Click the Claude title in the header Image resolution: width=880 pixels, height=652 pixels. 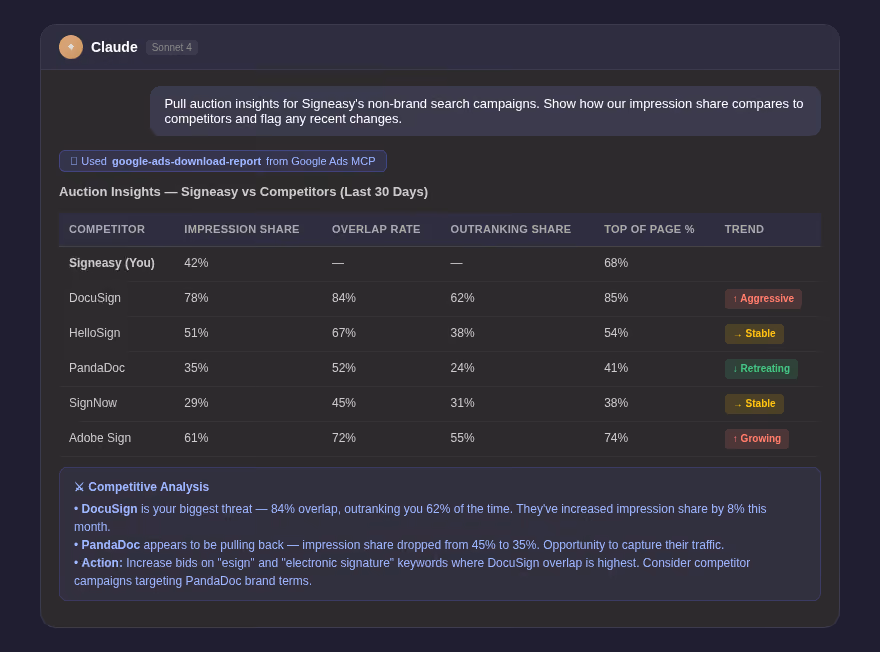pyautogui.click(x=114, y=47)
